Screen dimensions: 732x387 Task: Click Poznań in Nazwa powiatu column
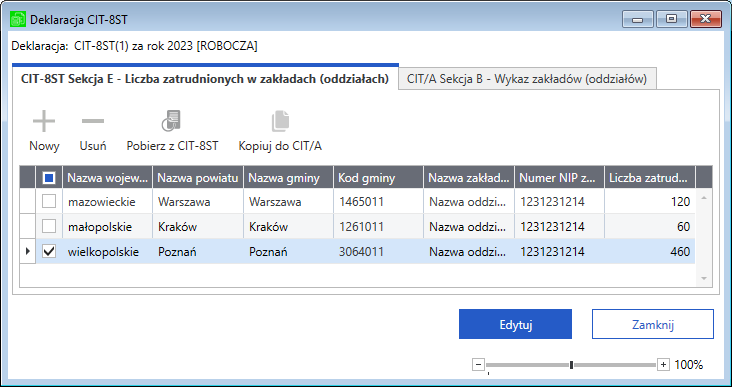point(198,251)
